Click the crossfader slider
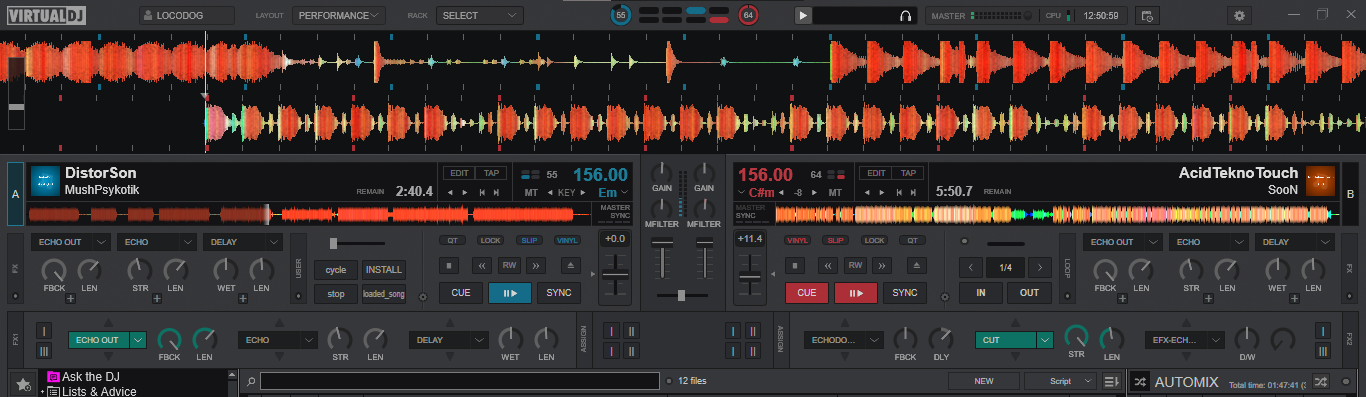Image resolution: width=1366 pixels, height=397 pixels. (682, 295)
